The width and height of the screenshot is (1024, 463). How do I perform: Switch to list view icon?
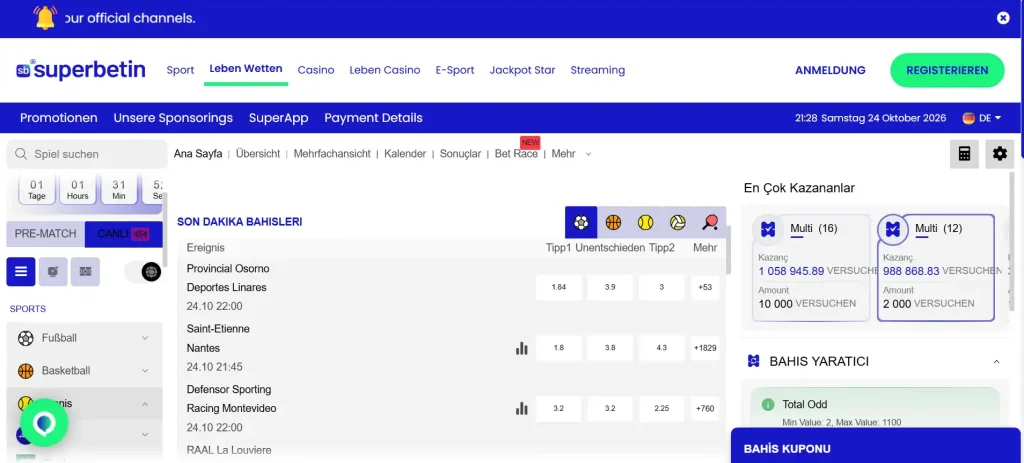click(x=21, y=272)
